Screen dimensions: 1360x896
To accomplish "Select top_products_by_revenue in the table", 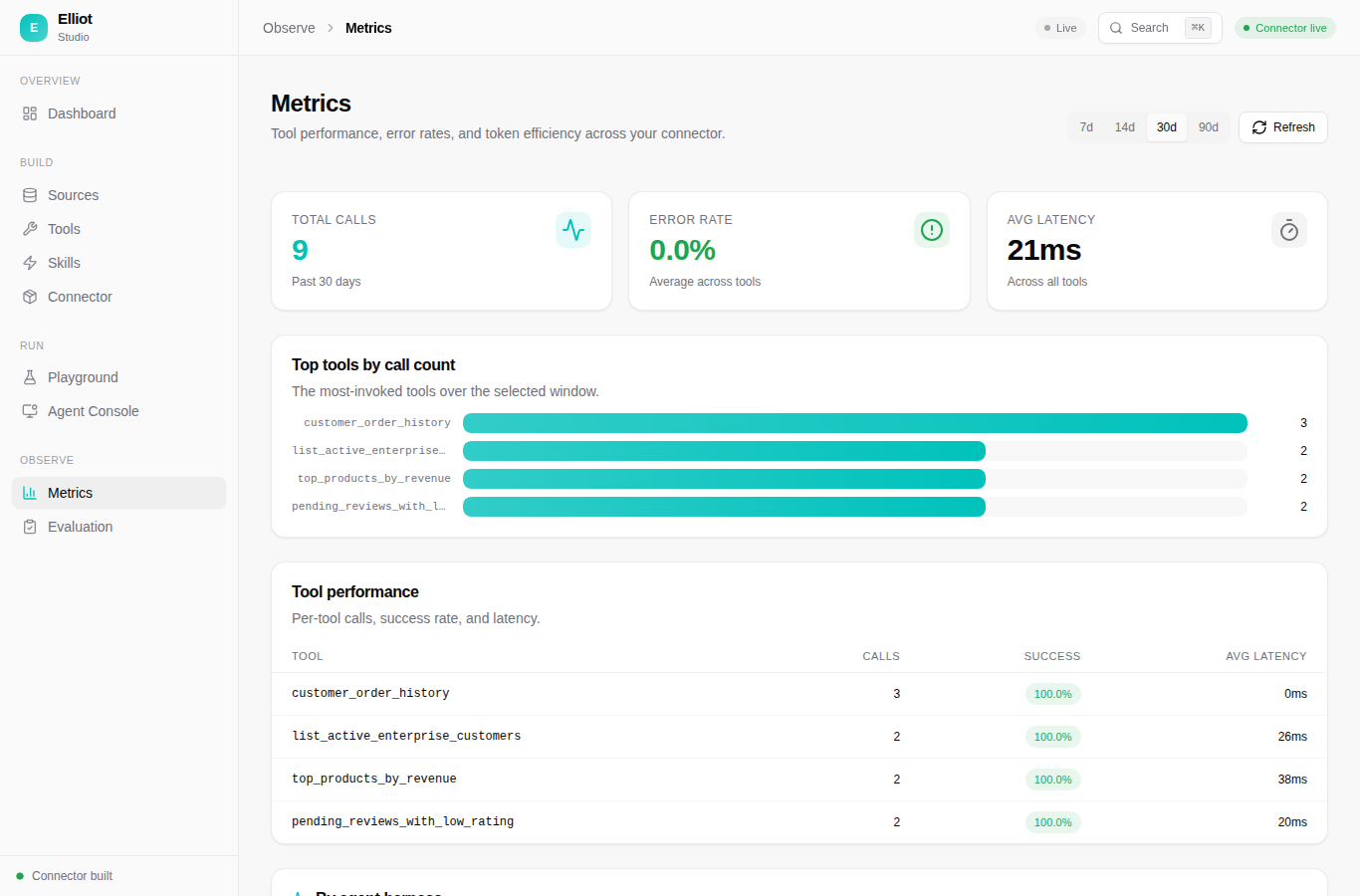I will [374, 779].
